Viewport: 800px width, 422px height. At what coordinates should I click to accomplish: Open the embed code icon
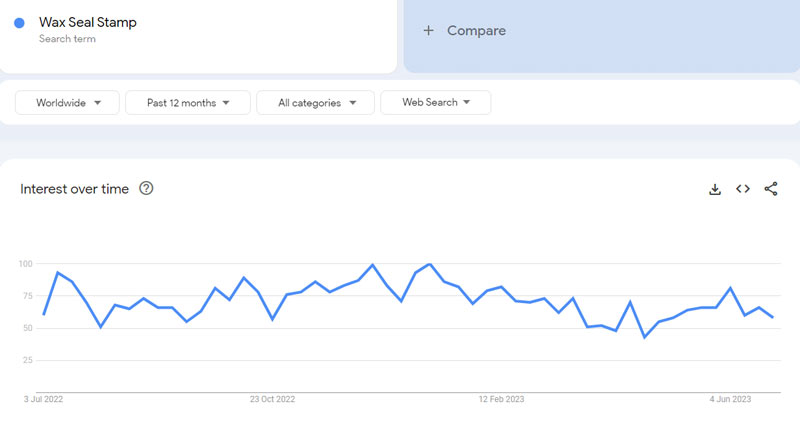coord(743,189)
